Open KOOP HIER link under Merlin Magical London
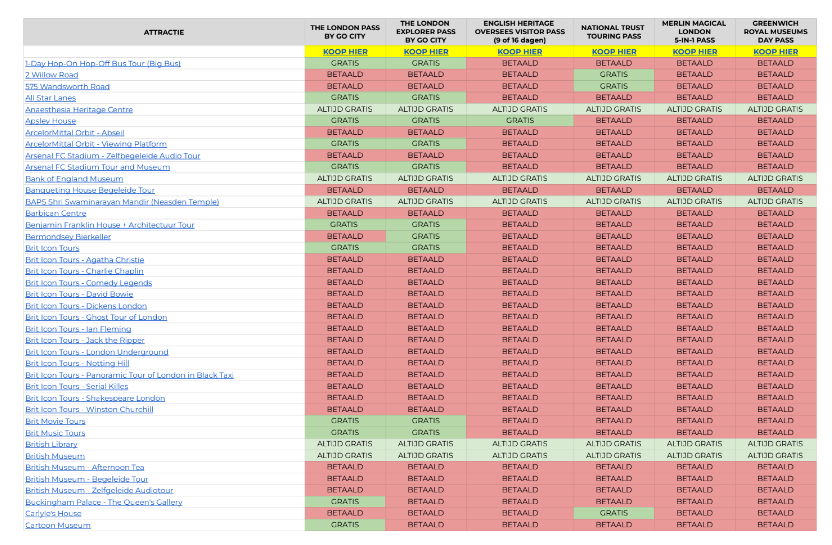 coord(695,51)
